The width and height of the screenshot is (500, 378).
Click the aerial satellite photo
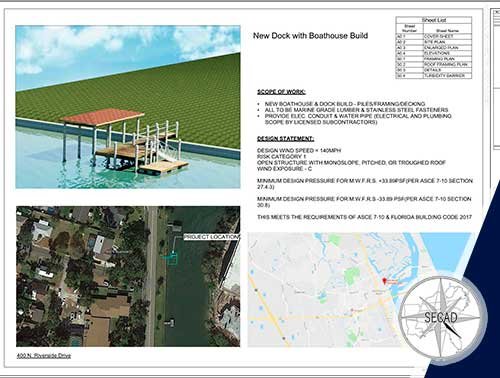(128, 276)
